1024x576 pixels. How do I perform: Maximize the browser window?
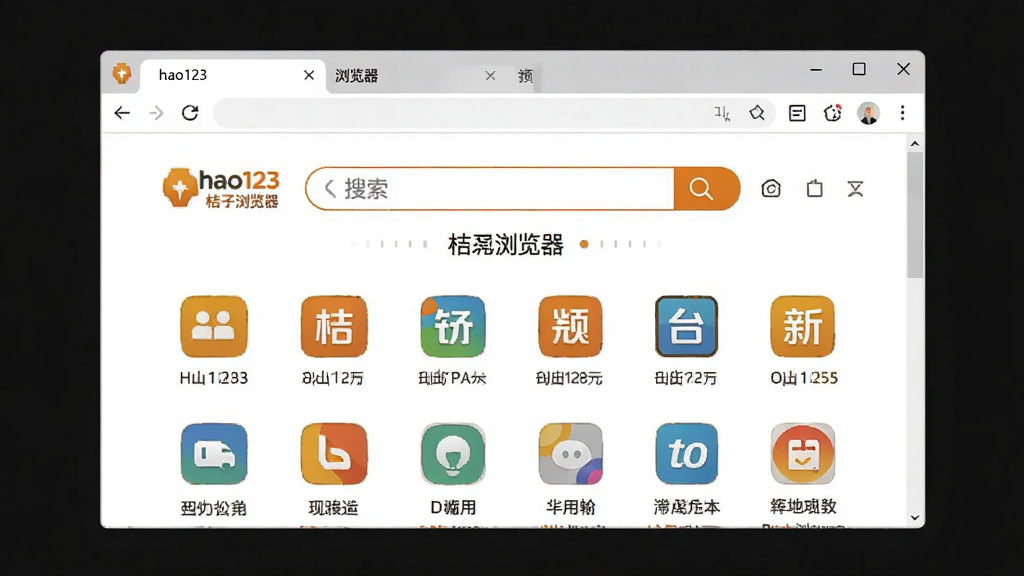pos(859,69)
